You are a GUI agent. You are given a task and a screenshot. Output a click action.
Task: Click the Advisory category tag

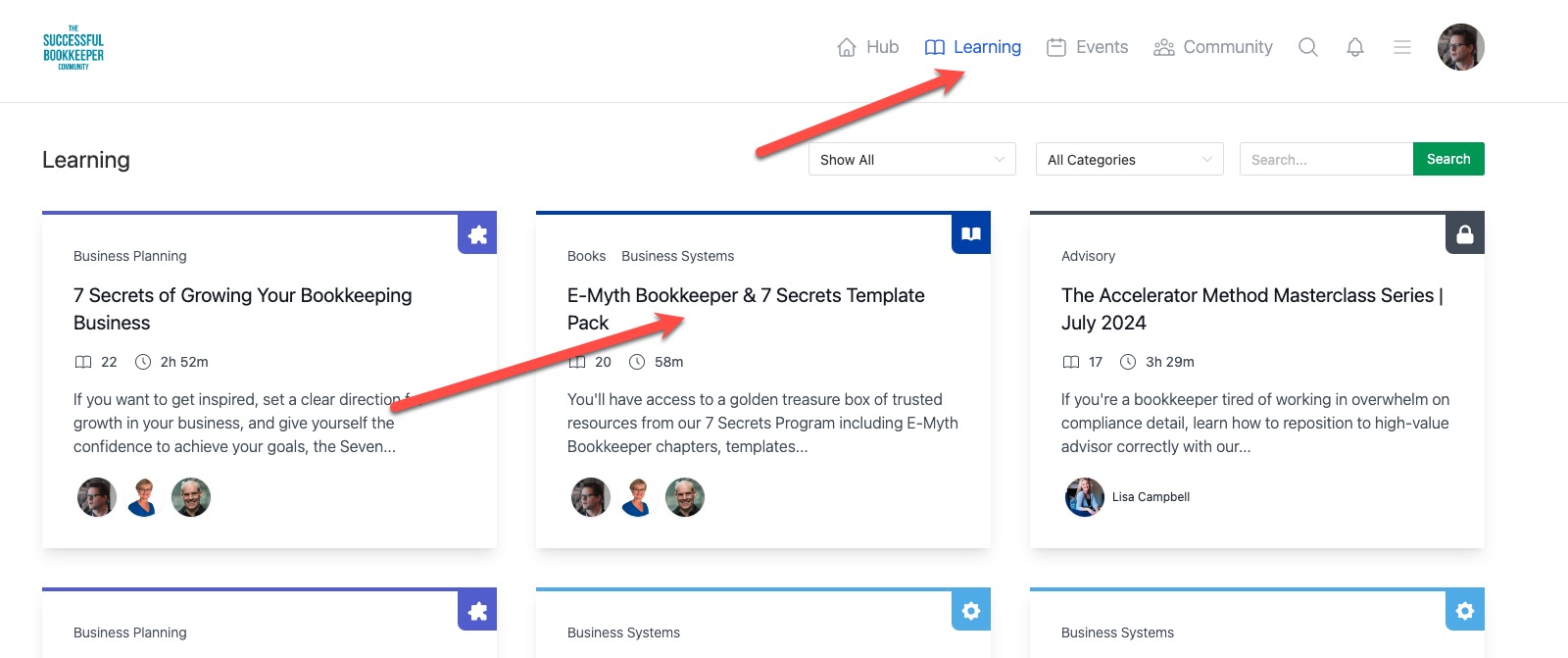coord(1088,256)
